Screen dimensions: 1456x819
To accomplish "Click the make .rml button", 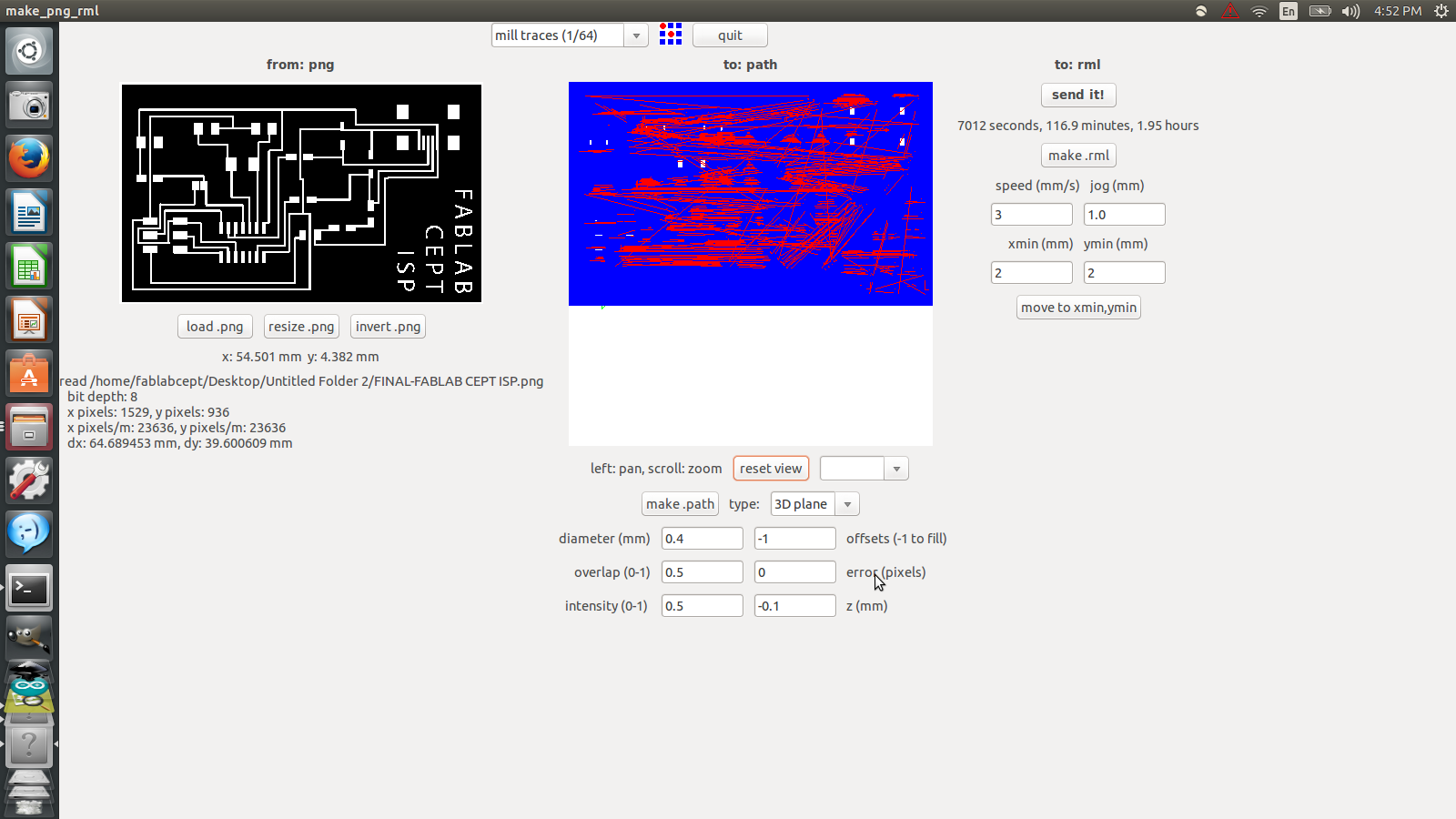I will pos(1078,156).
